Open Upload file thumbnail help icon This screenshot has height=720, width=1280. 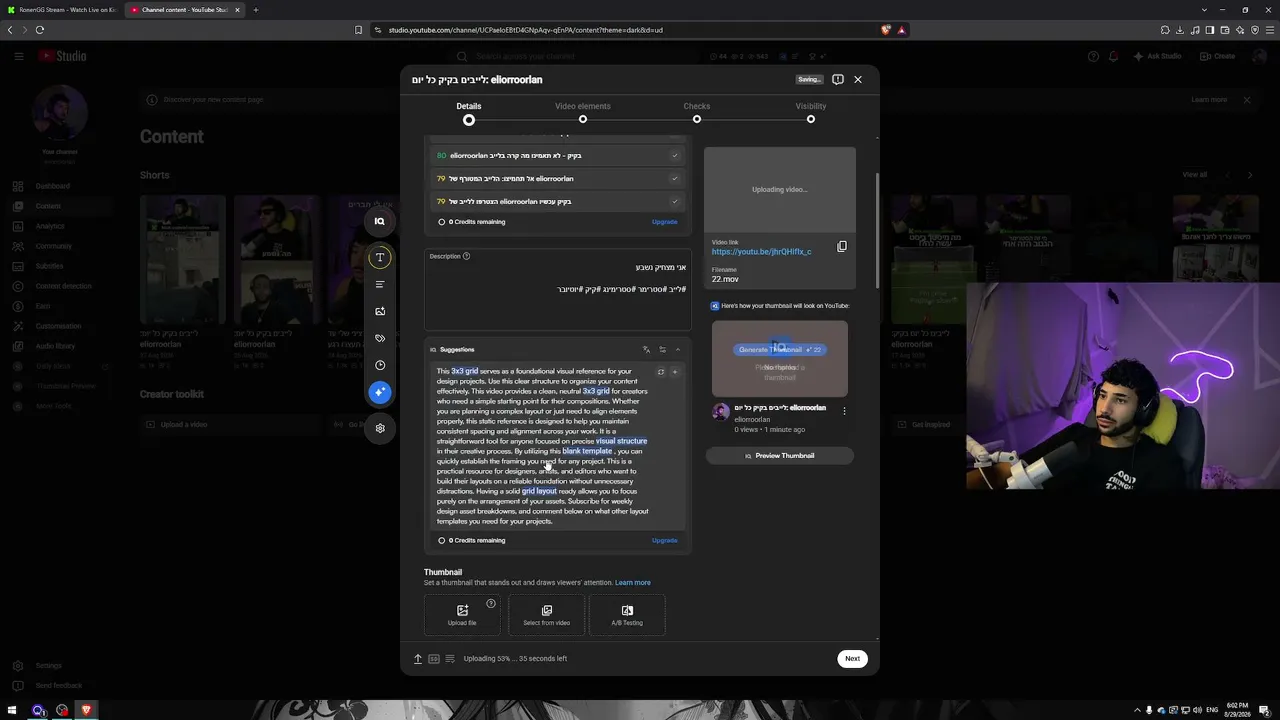[x=490, y=603]
